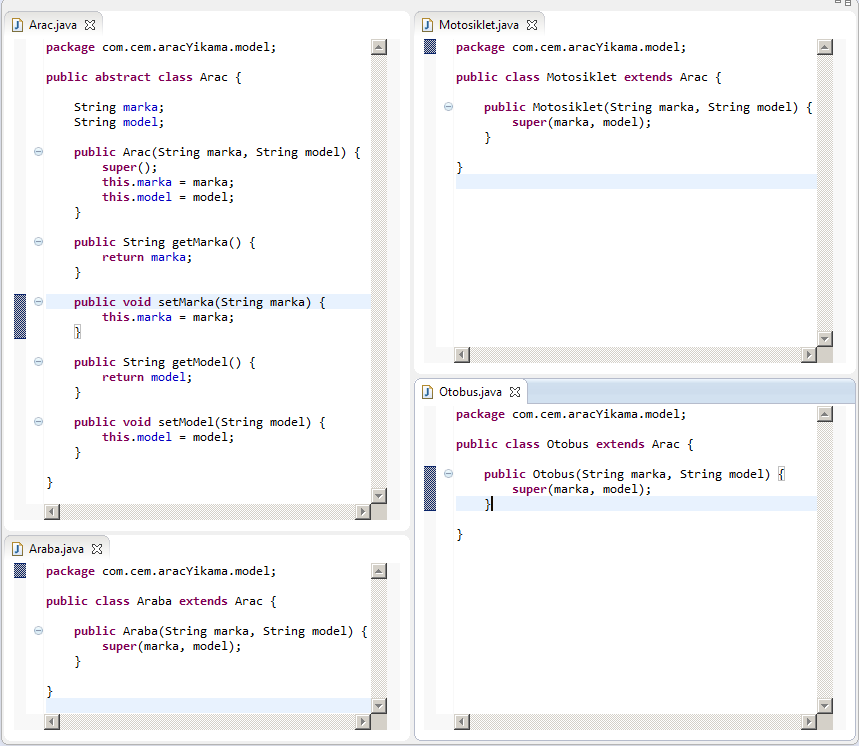Switch to the Araba.java tab
The image size is (859, 746).
pyautogui.click(x=56, y=548)
